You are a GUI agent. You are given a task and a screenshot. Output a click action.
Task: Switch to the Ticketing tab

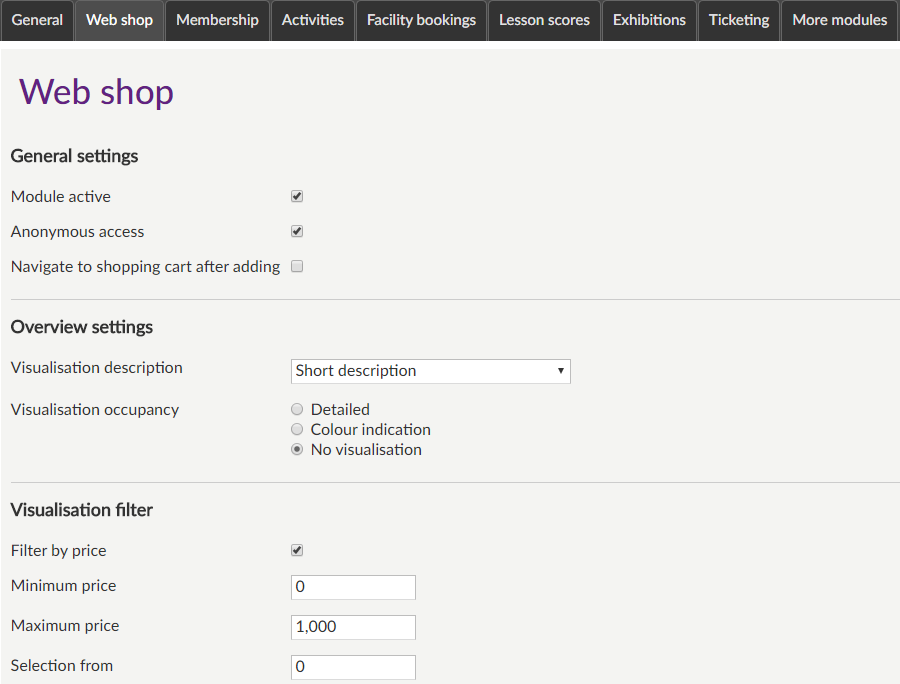coord(739,20)
